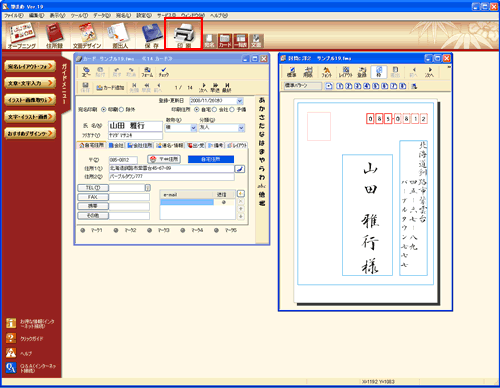The height and width of the screenshot is (388, 500).
Task: Click the address lookup pen icon beside 住所1
Action: (x=240, y=169)
